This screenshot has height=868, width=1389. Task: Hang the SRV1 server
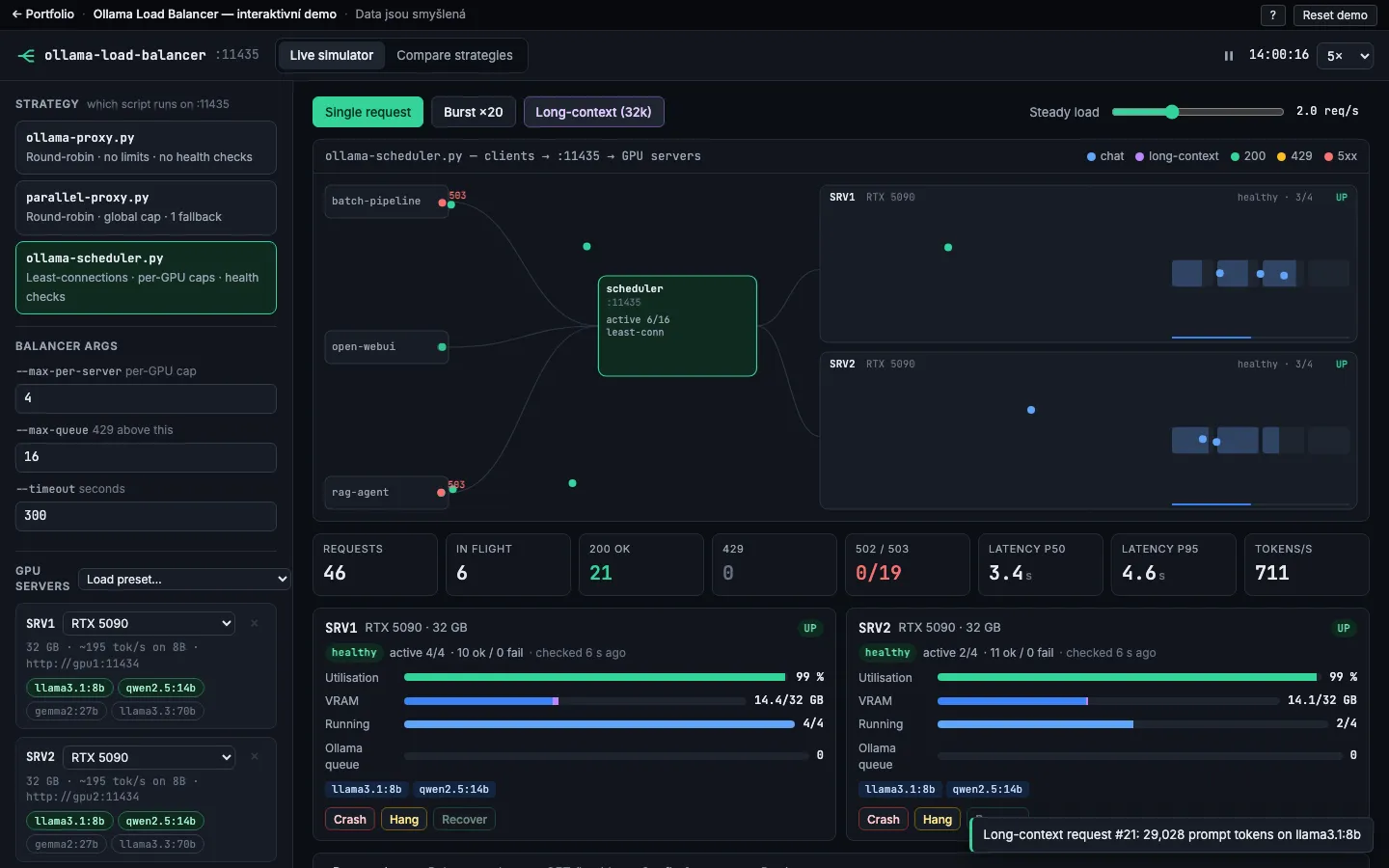(x=404, y=820)
